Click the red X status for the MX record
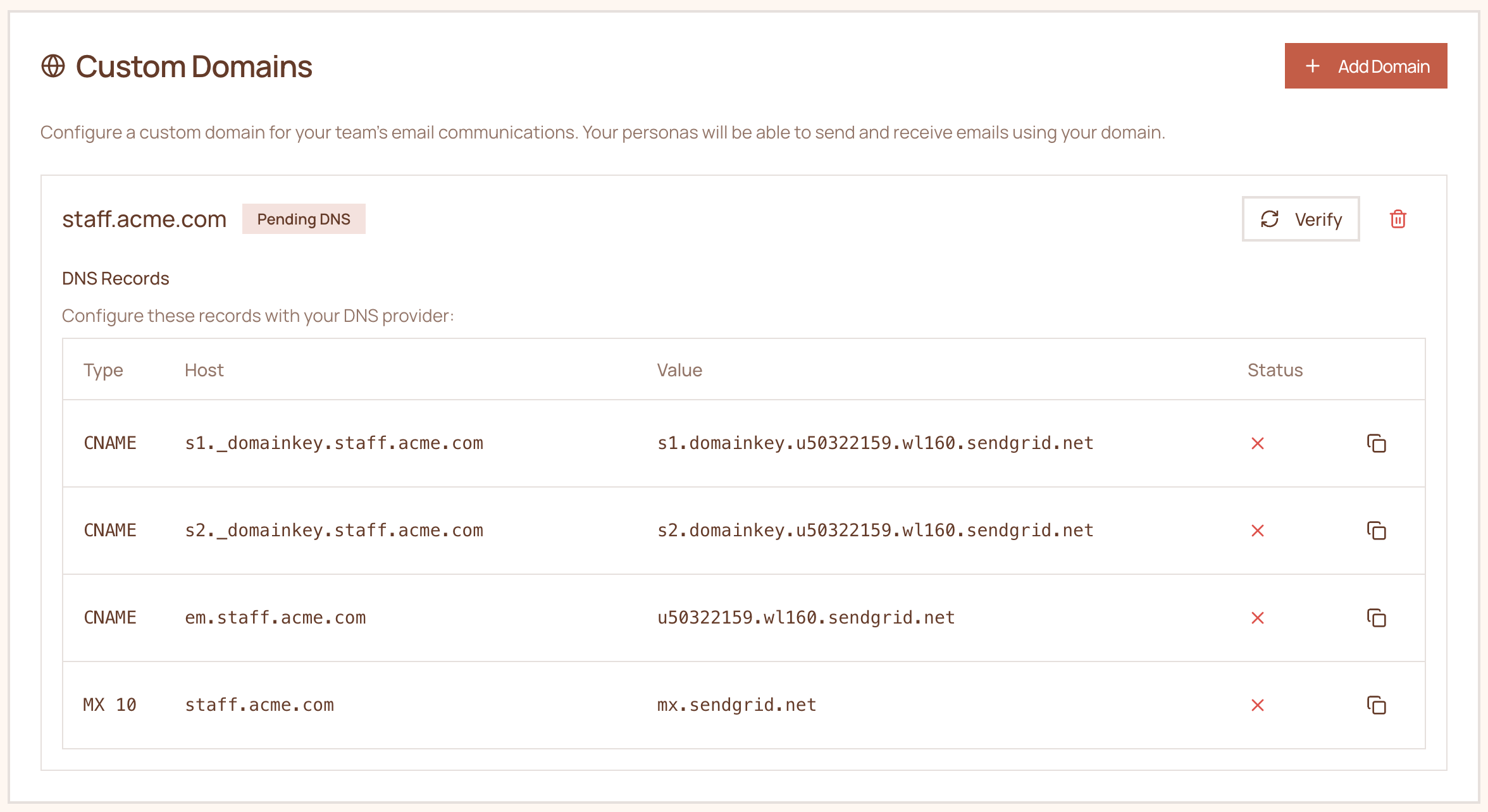 click(1258, 704)
